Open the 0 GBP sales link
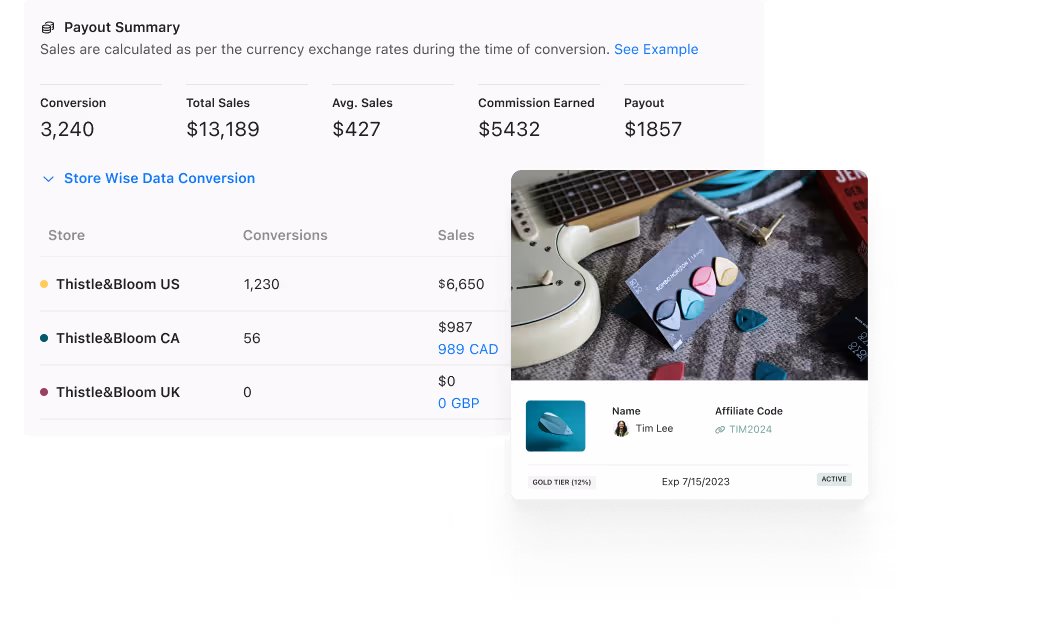The width and height of the screenshot is (1055, 624). pos(458,403)
